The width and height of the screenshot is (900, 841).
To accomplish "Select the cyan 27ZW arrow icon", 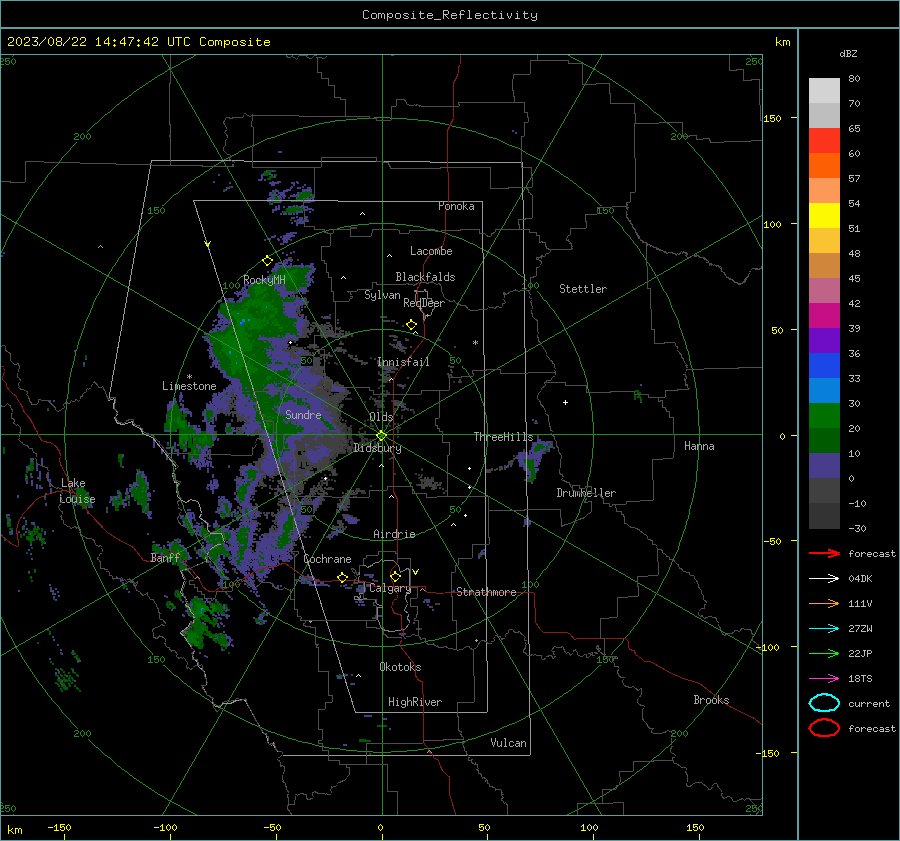I will 824,629.
